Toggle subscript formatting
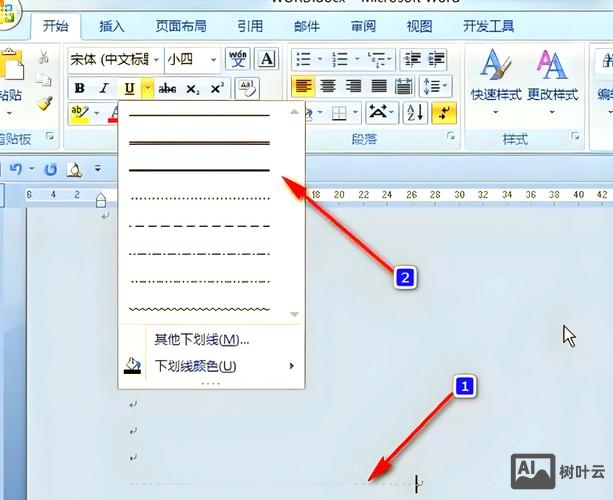Viewport: 613px width, 500px height. coord(192,89)
